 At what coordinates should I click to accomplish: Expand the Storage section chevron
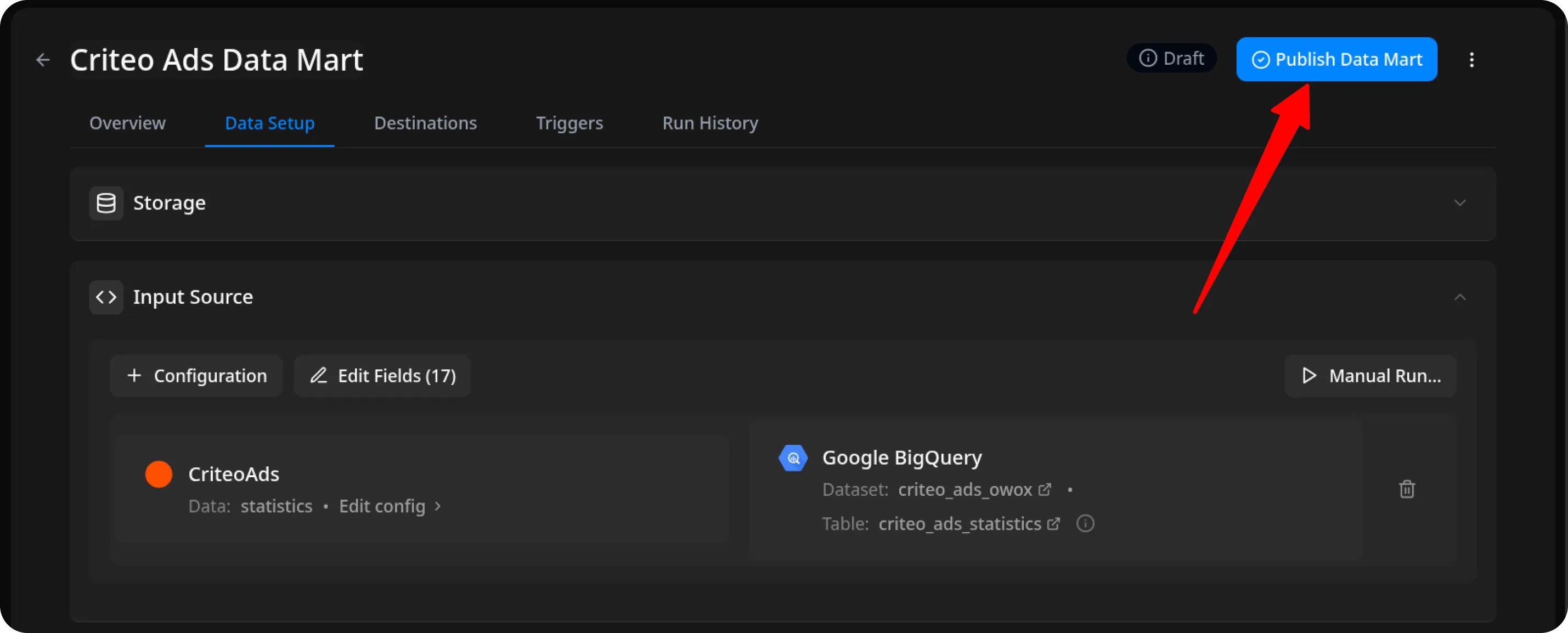(x=1460, y=204)
